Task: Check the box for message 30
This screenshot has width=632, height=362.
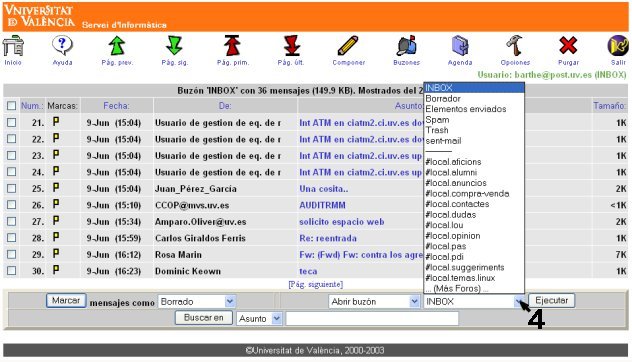Action: click(x=12, y=271)
